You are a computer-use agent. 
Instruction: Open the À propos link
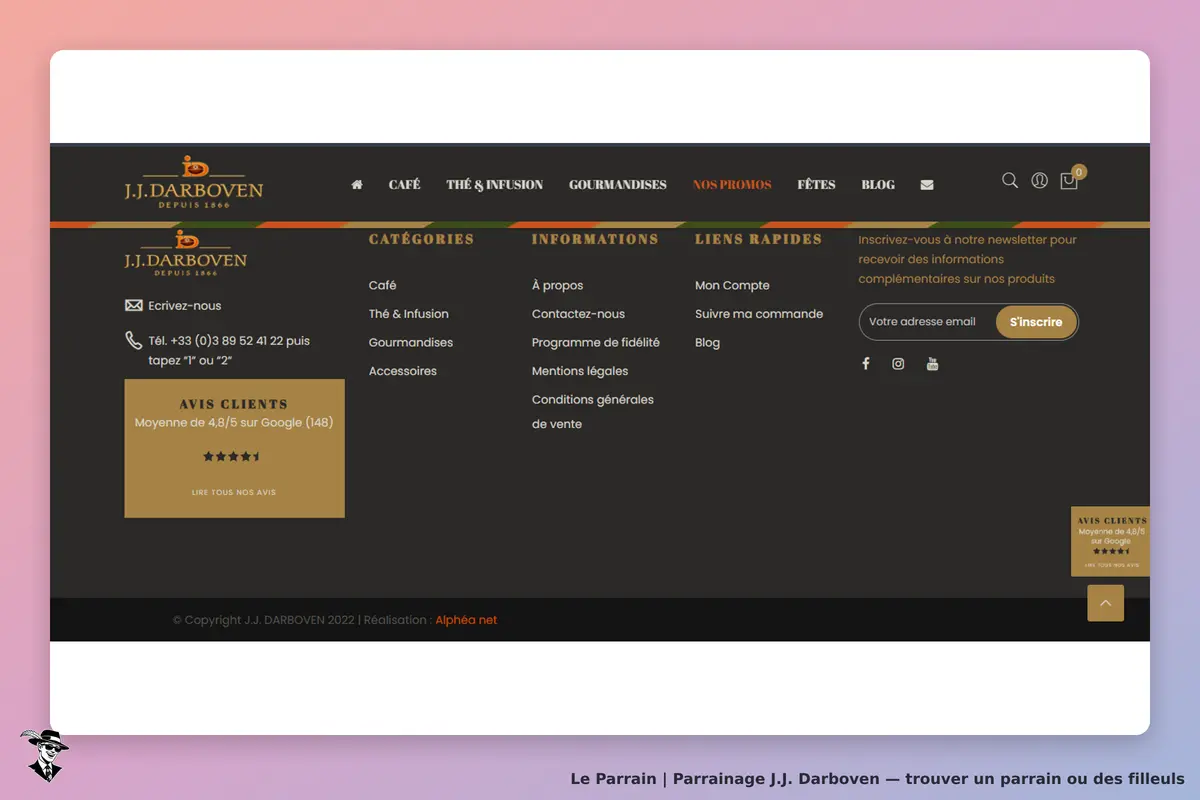558,286
